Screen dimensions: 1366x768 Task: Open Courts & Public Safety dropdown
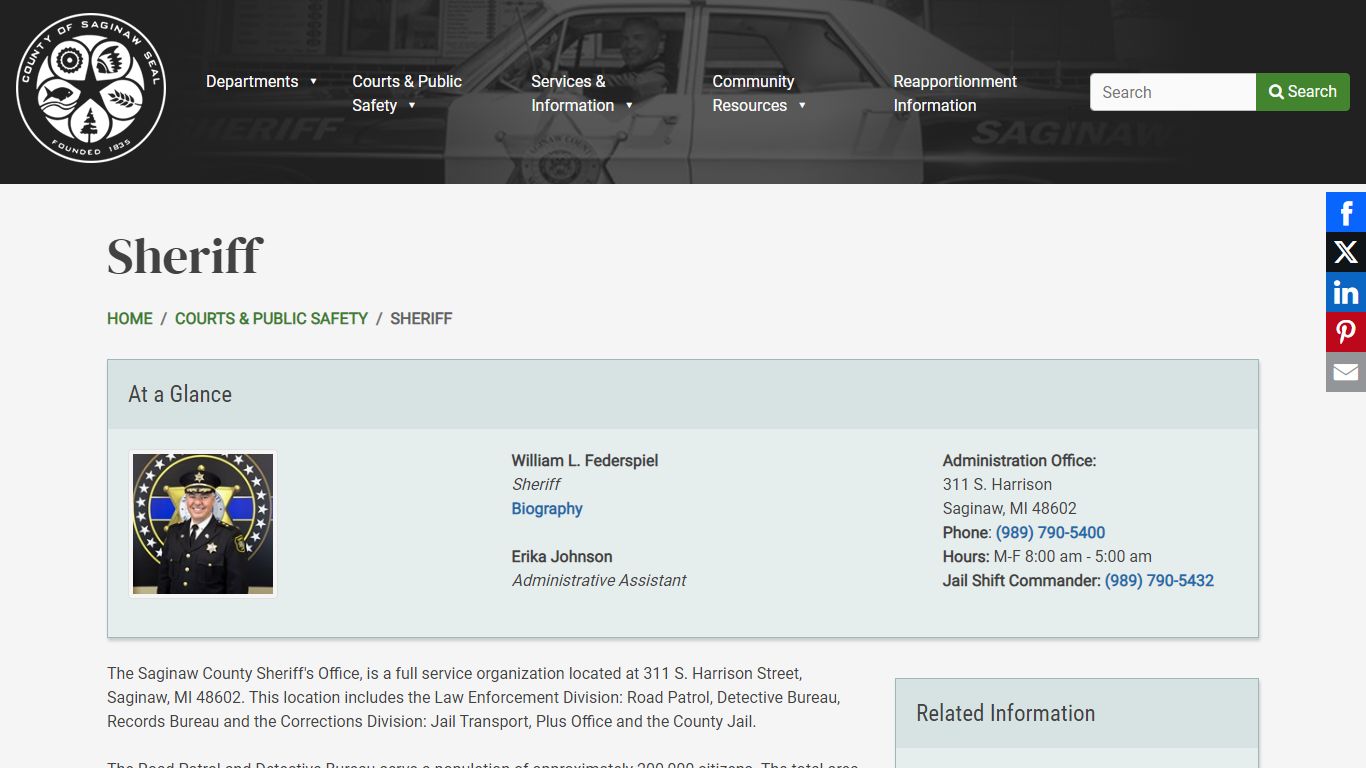(x=406, y=93)
